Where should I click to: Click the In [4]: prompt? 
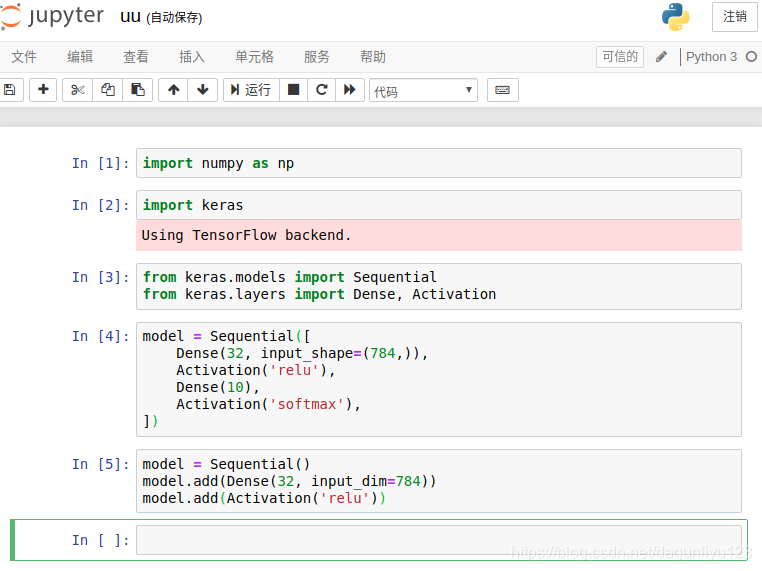tap(101, 336)
